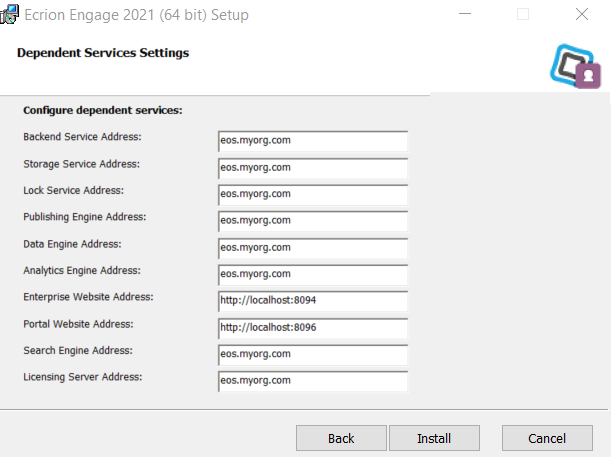Image resolution: width=611 pixels, height=457 pixels.
Task: Go back with the Back button
Action: [341, 438]
